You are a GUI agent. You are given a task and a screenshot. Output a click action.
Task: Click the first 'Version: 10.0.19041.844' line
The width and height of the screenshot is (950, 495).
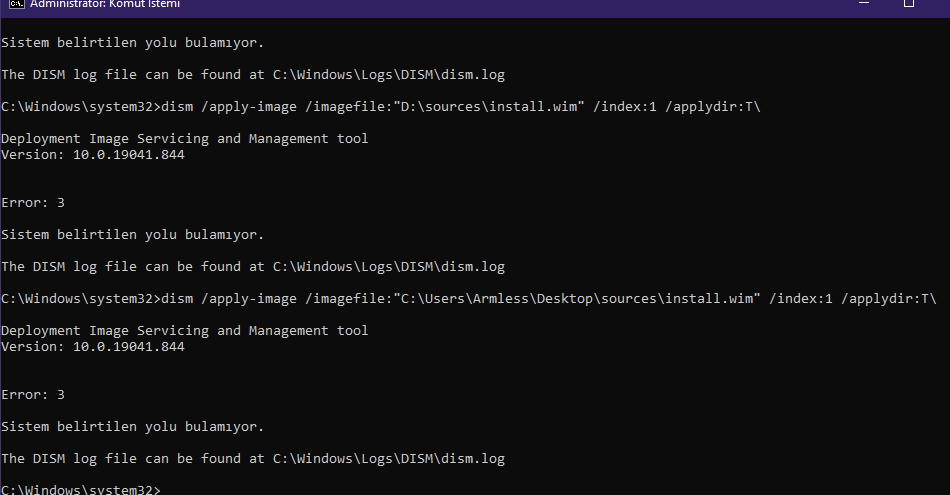coord(93,155)
